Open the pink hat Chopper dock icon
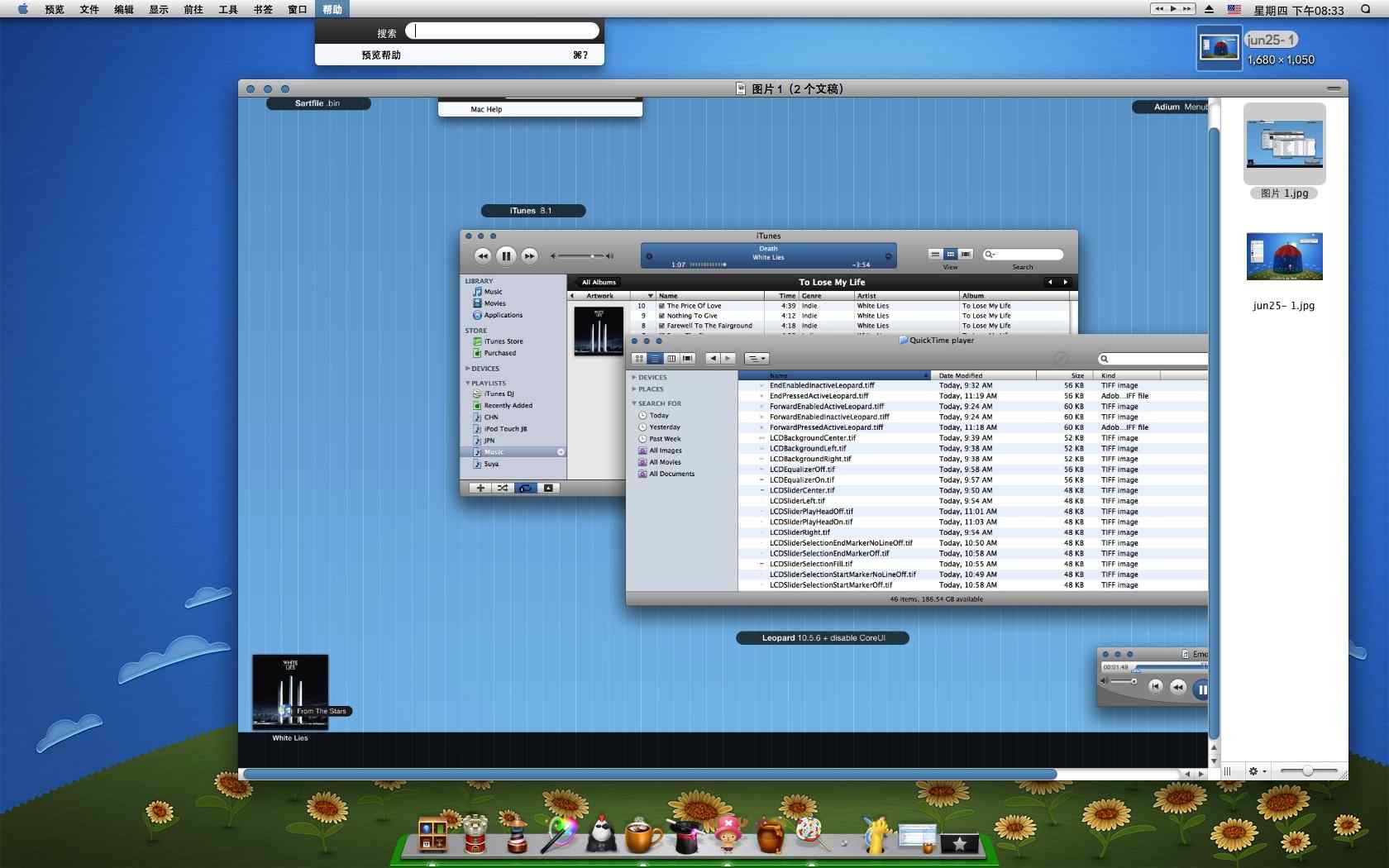 [x=728, y=833]
